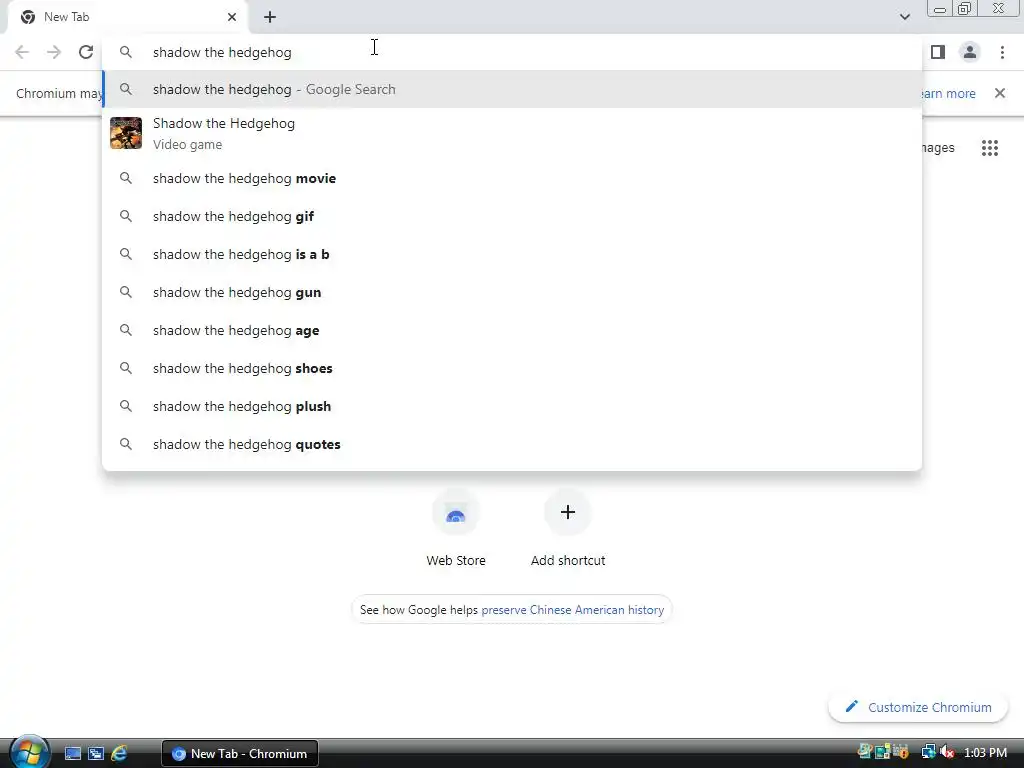This screenshot has width=1024, height=768.
Task: Pick 'shadow the hedgehog gun' suggestion
Action: 512,292
